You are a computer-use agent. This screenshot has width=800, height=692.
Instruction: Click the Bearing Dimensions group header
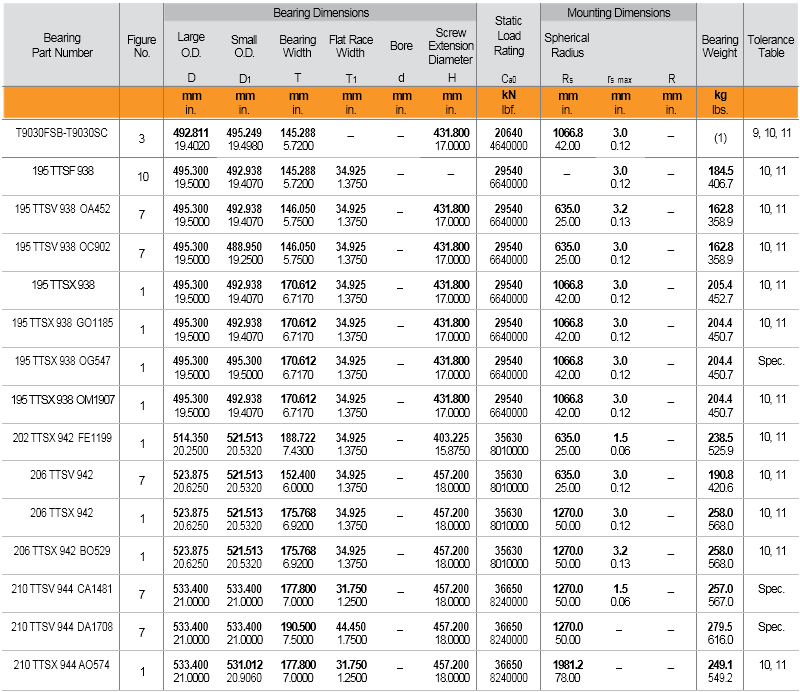[320, 13]
